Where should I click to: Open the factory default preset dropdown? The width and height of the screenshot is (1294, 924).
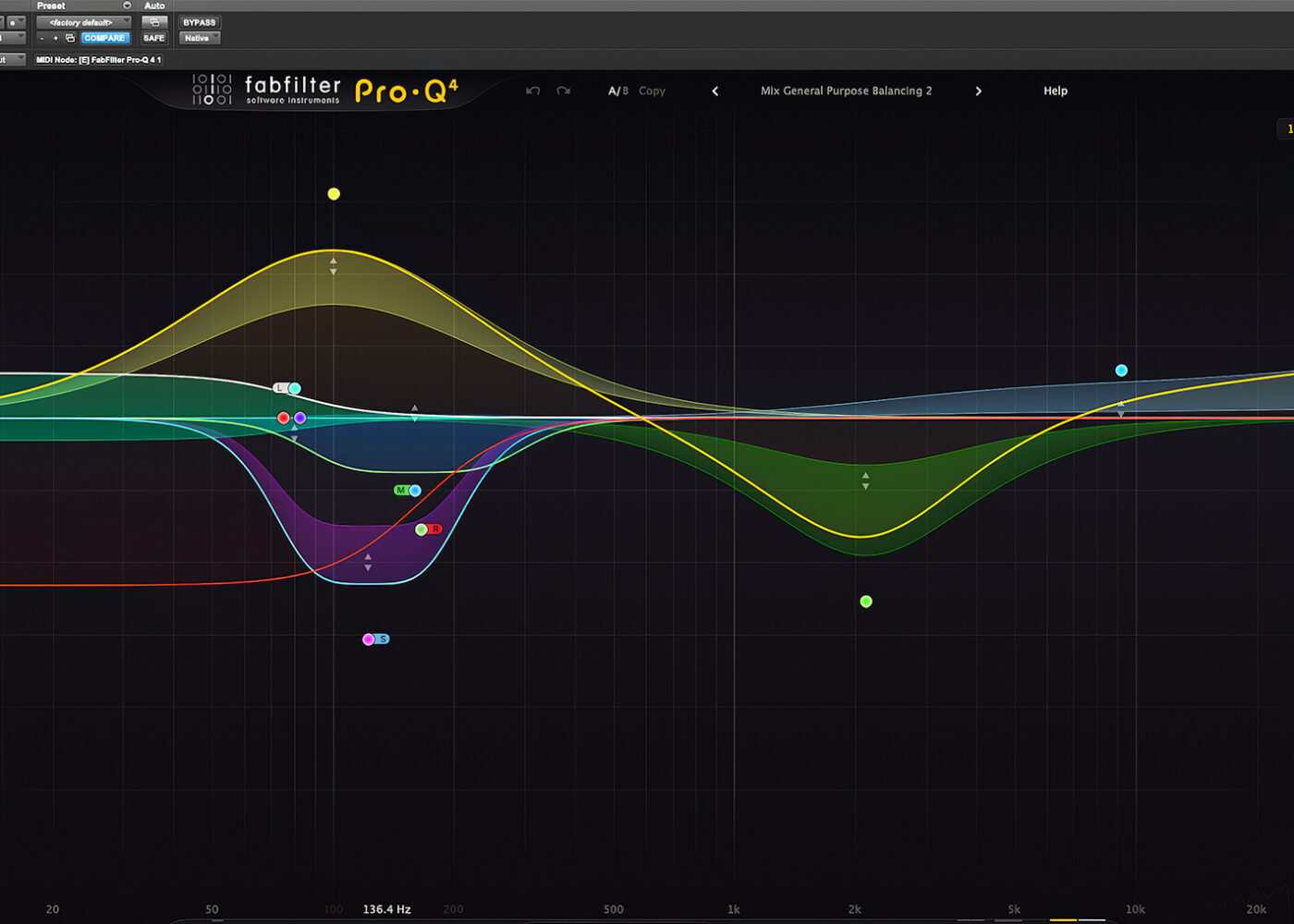[x=84, y=22]
